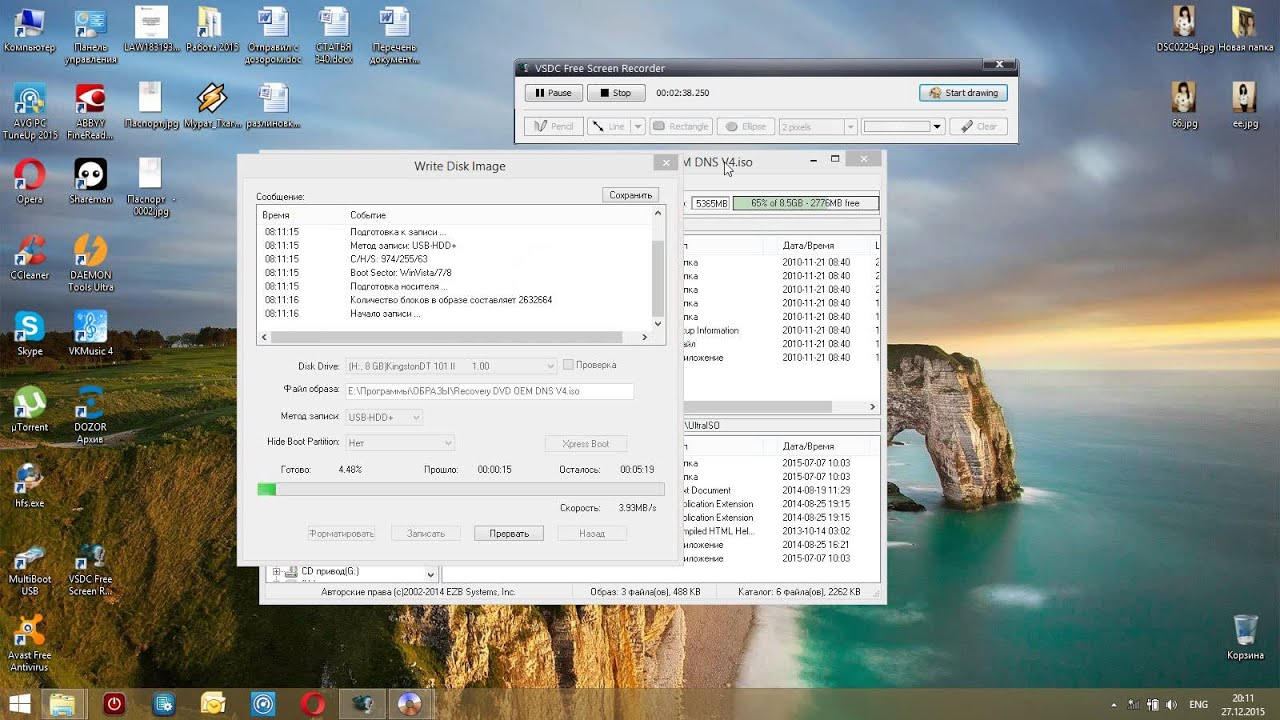Screen dimensions: 1280x720
Task: Select the Ellipse drawing tool
Action: pos(745,127)
